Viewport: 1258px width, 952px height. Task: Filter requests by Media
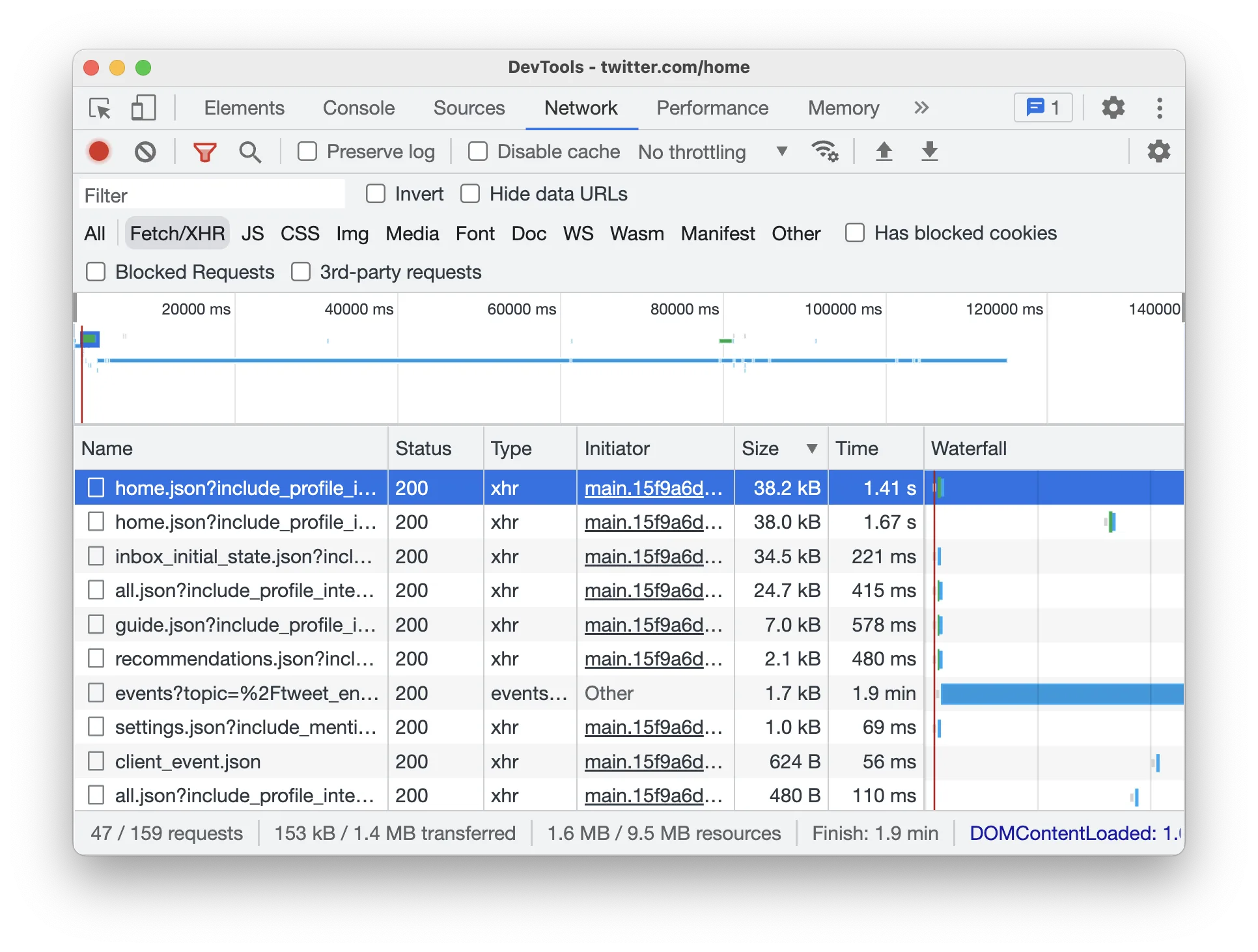pyautogui.click(x=412, y=234)
